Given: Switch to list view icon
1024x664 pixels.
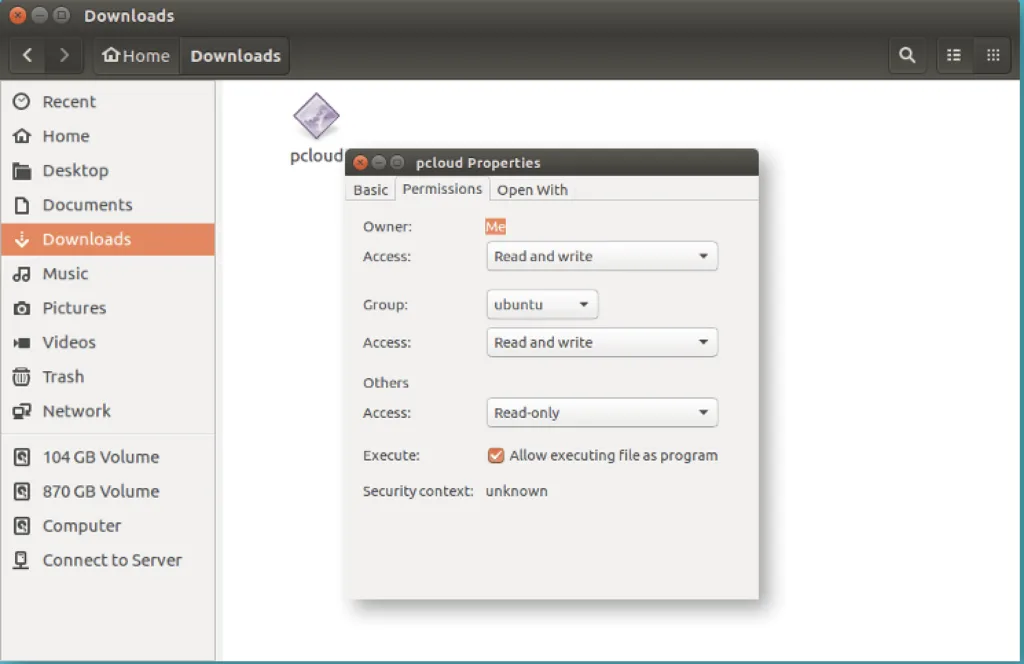Looking at the screenshot, I should (954, 56).
